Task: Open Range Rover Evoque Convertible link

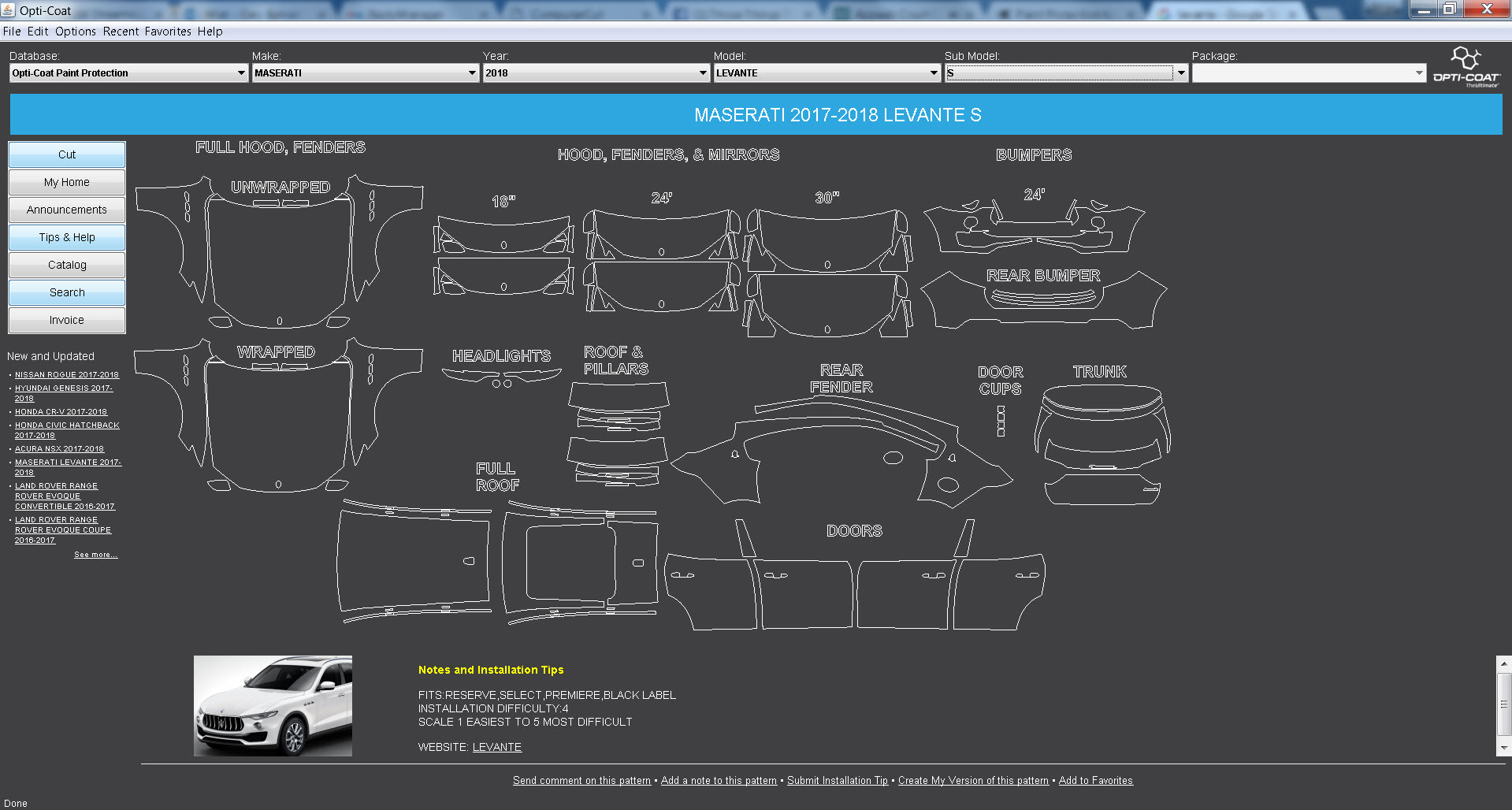Action: (65, 496)
